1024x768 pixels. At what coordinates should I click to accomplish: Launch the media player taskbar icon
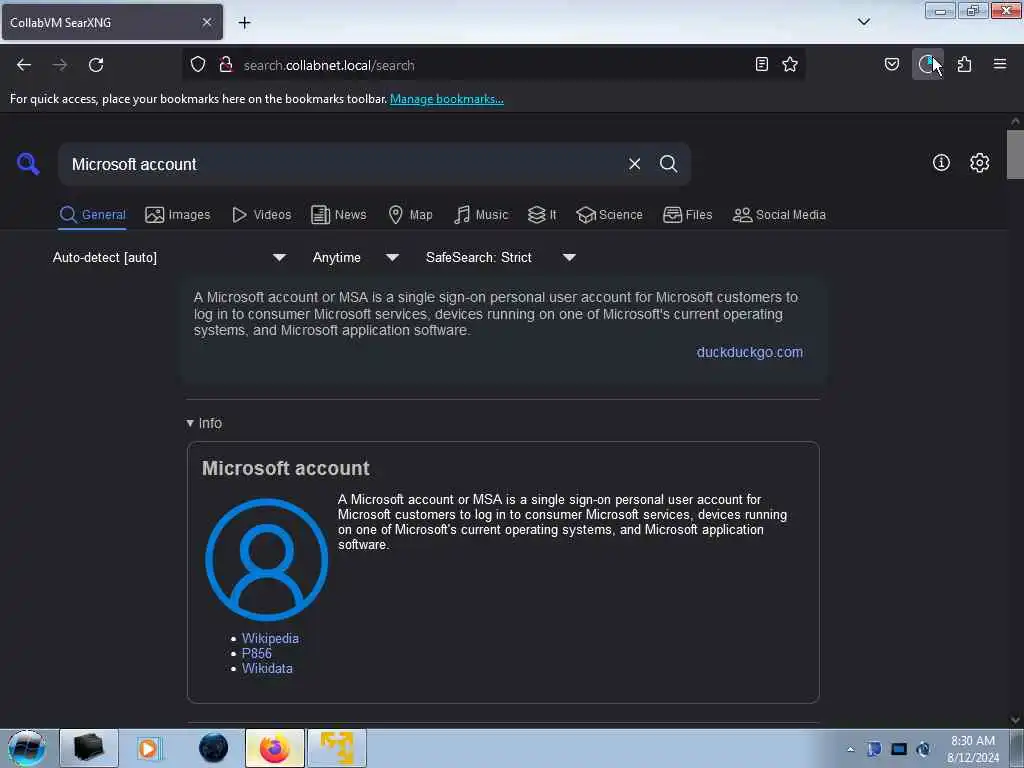(x=148, y=748)
